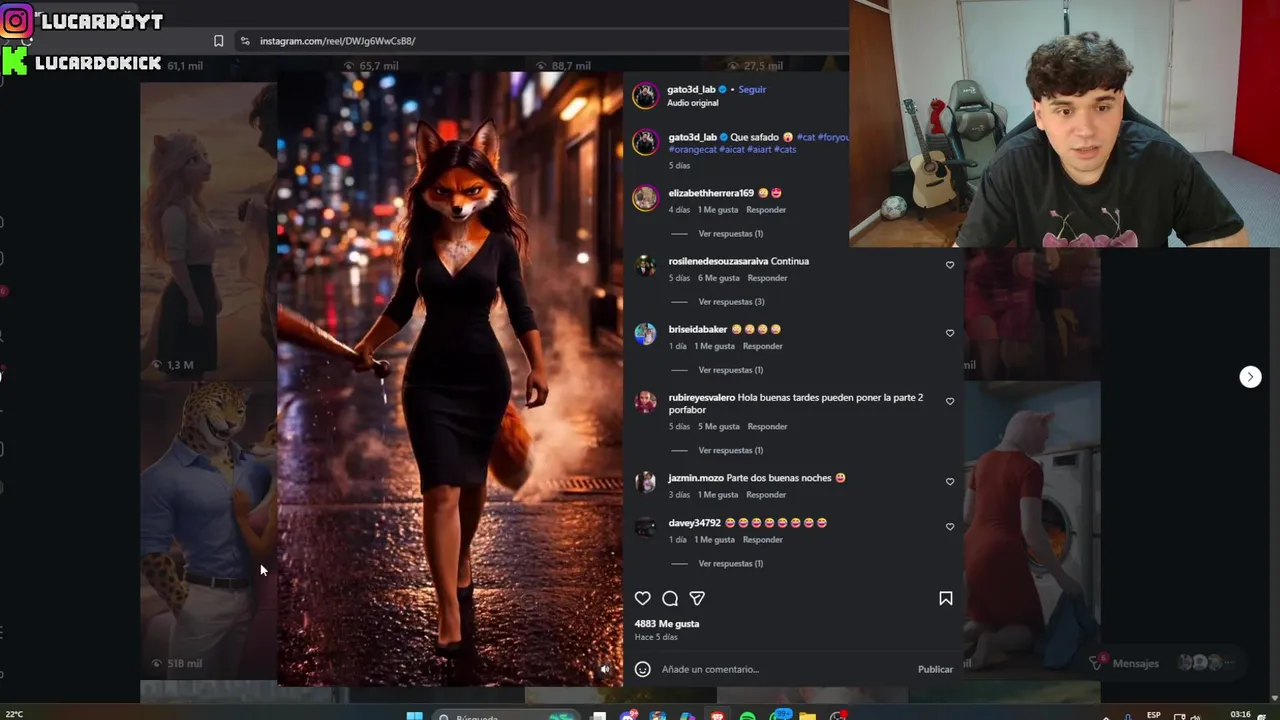Click the 'Hace 5 días' timestamp
This screenshot has height=720, width=1280.
[x=656, y=637]
